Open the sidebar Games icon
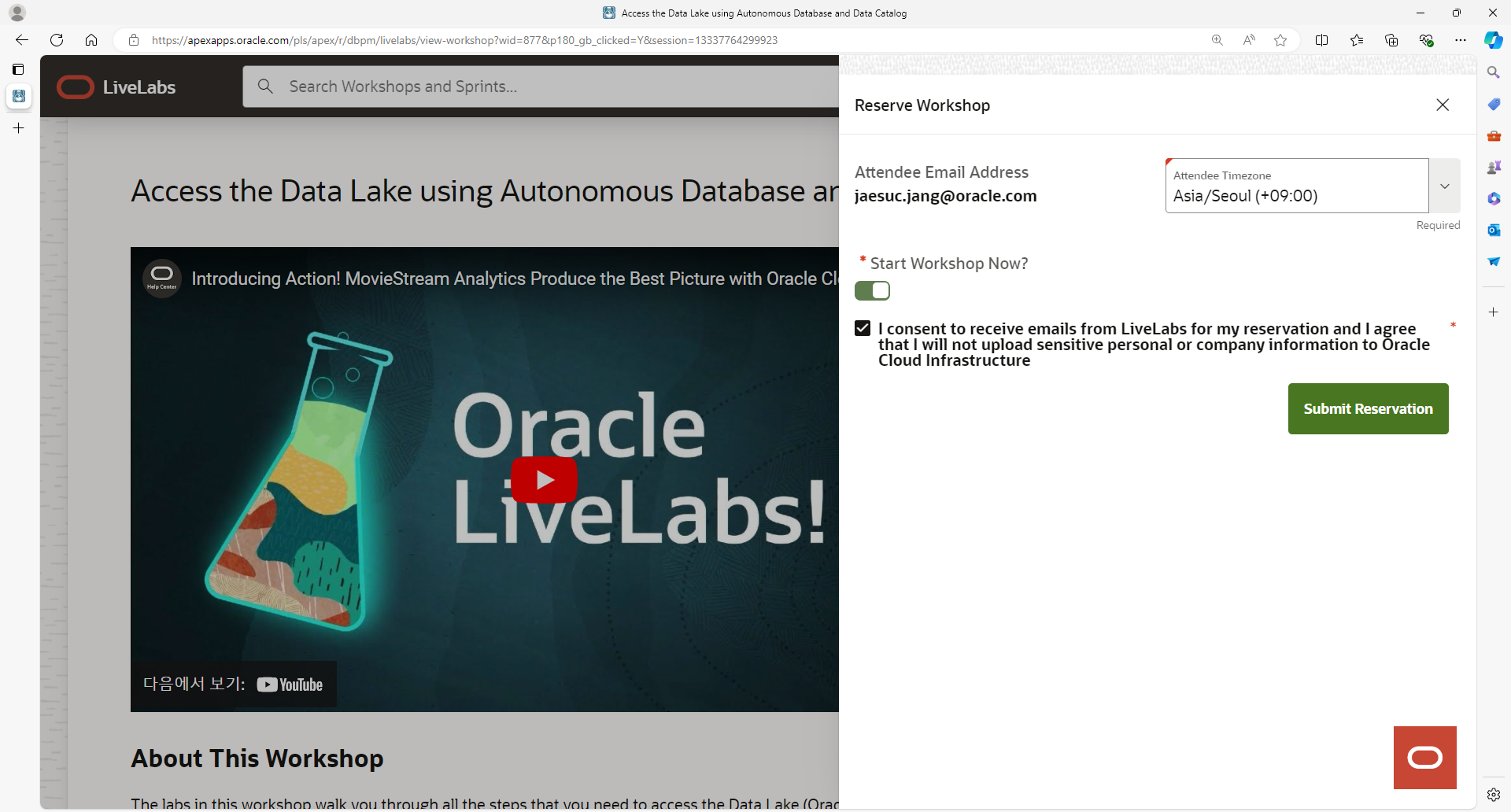1511x812 pixels. pos(1494,167)
